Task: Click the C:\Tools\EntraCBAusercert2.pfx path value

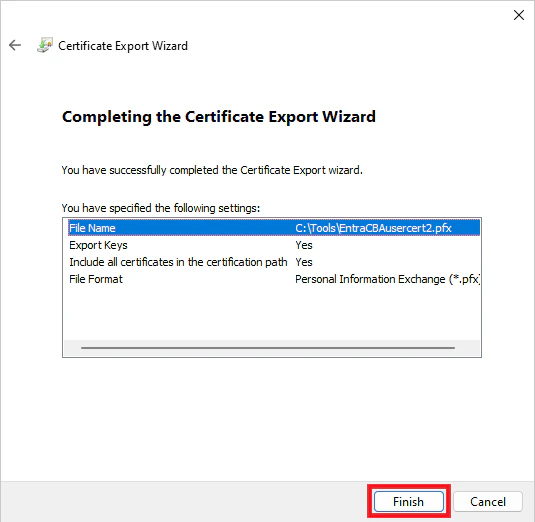Action: (373, 228)
